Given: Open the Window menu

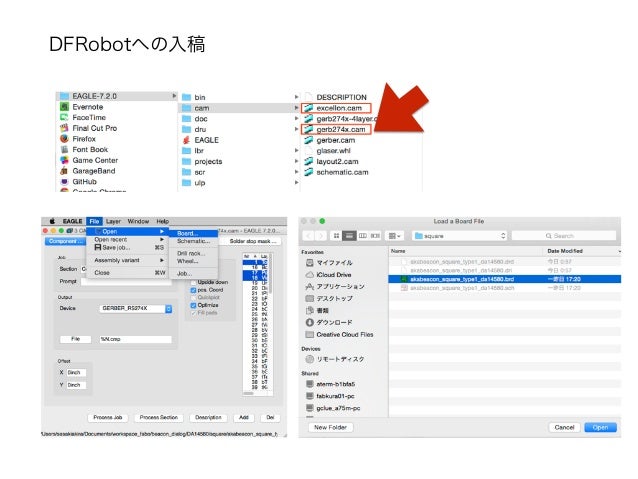Looking at the screenshot, I should point(138,221).
